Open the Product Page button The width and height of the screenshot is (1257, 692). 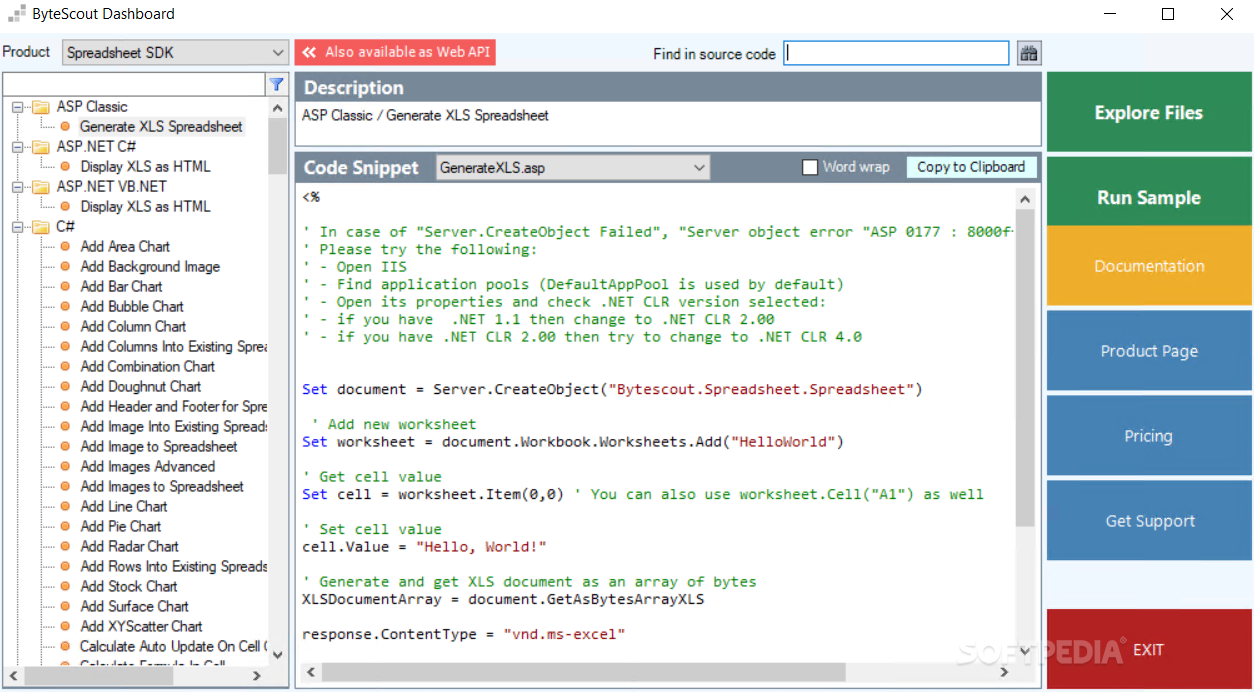(1149, 351)
